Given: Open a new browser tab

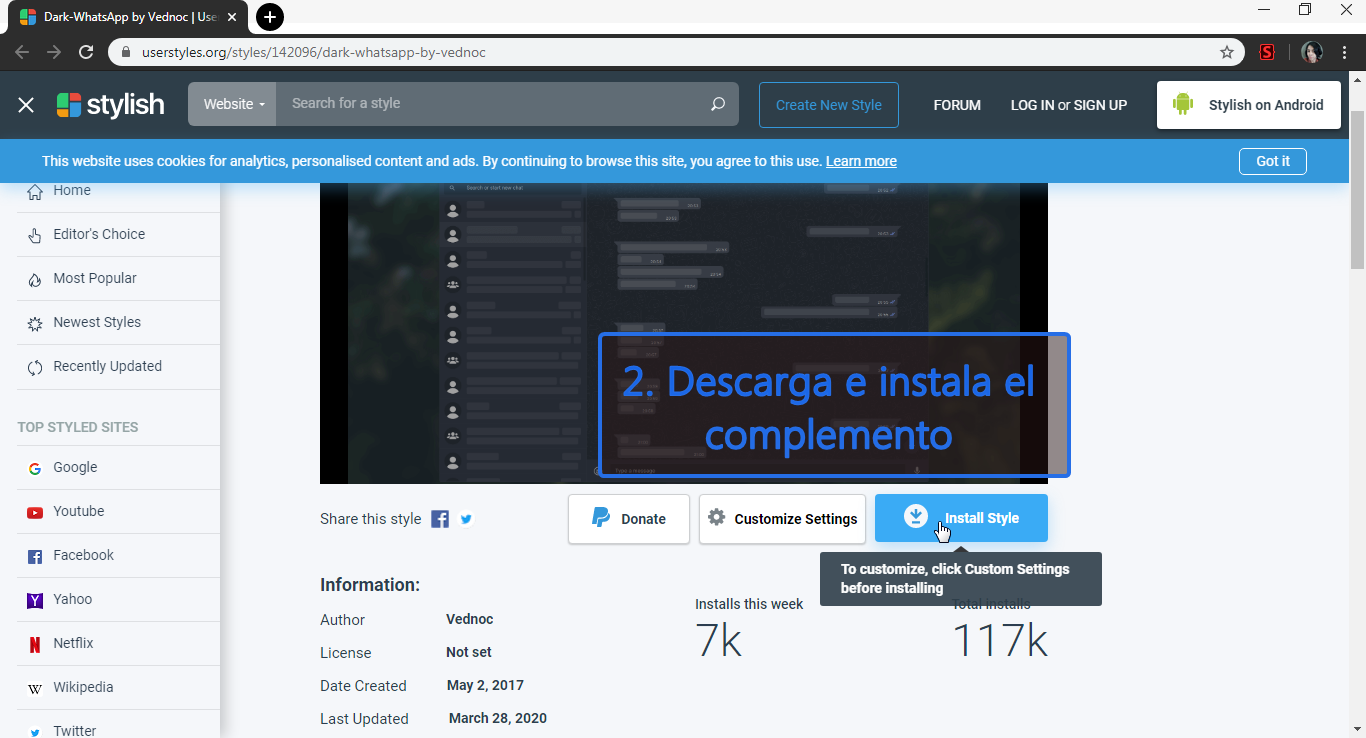Looking at the screenshot, I should pyautogui.click(x=270, y=17).
